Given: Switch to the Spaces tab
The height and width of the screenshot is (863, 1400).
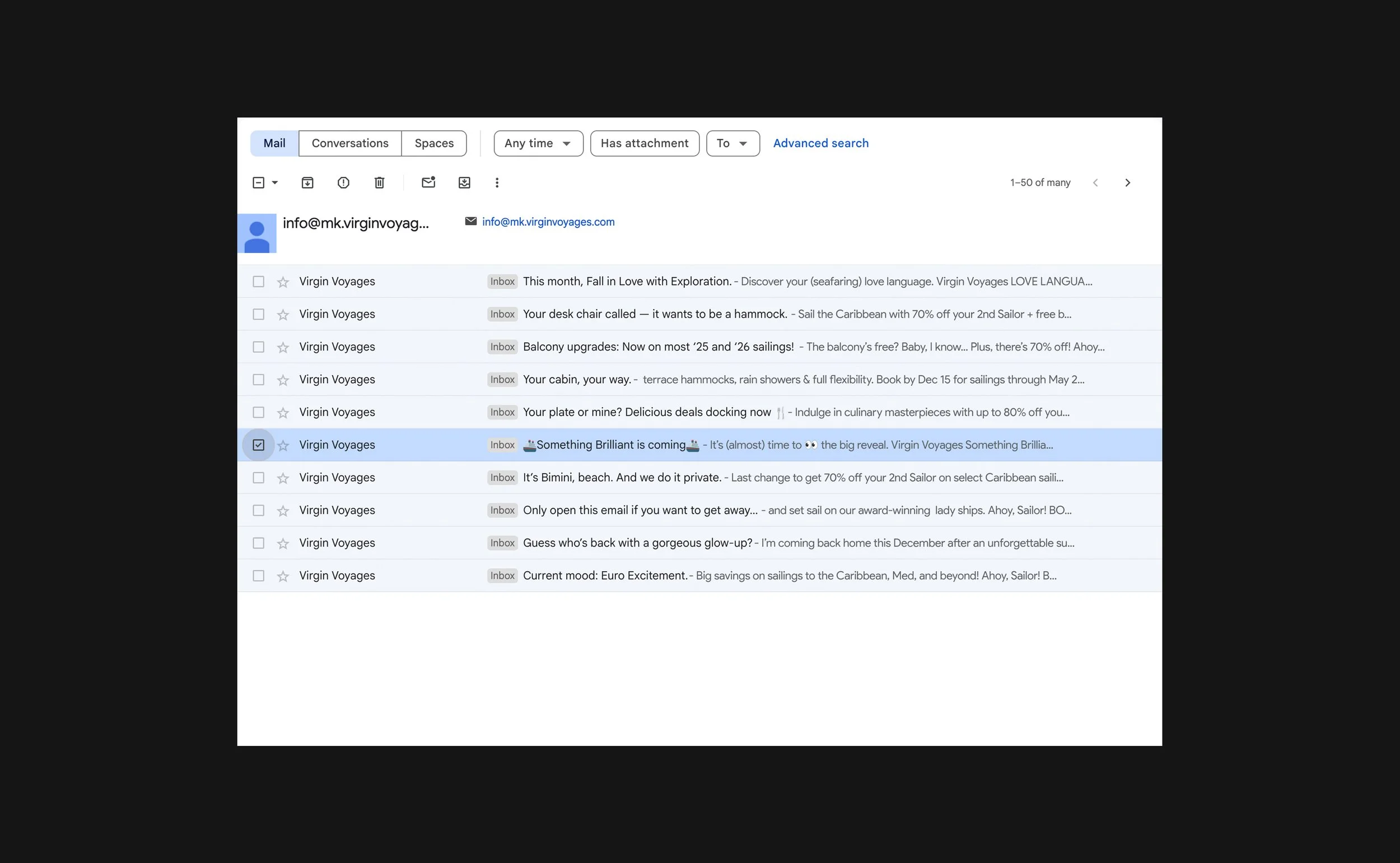Looking at the screenshot, I should (x=434, y=143).
